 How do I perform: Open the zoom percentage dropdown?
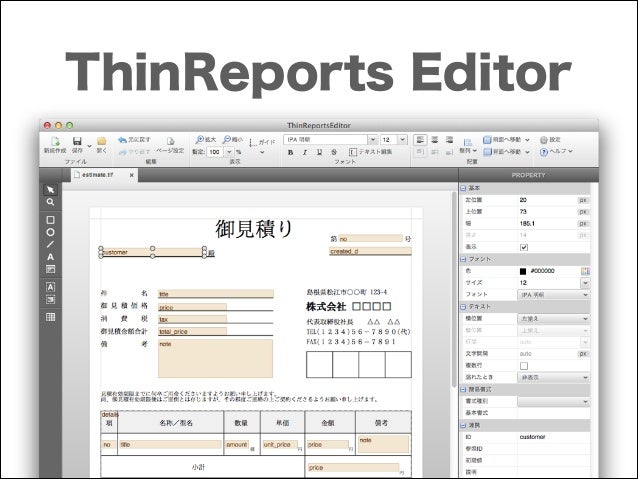229,152
